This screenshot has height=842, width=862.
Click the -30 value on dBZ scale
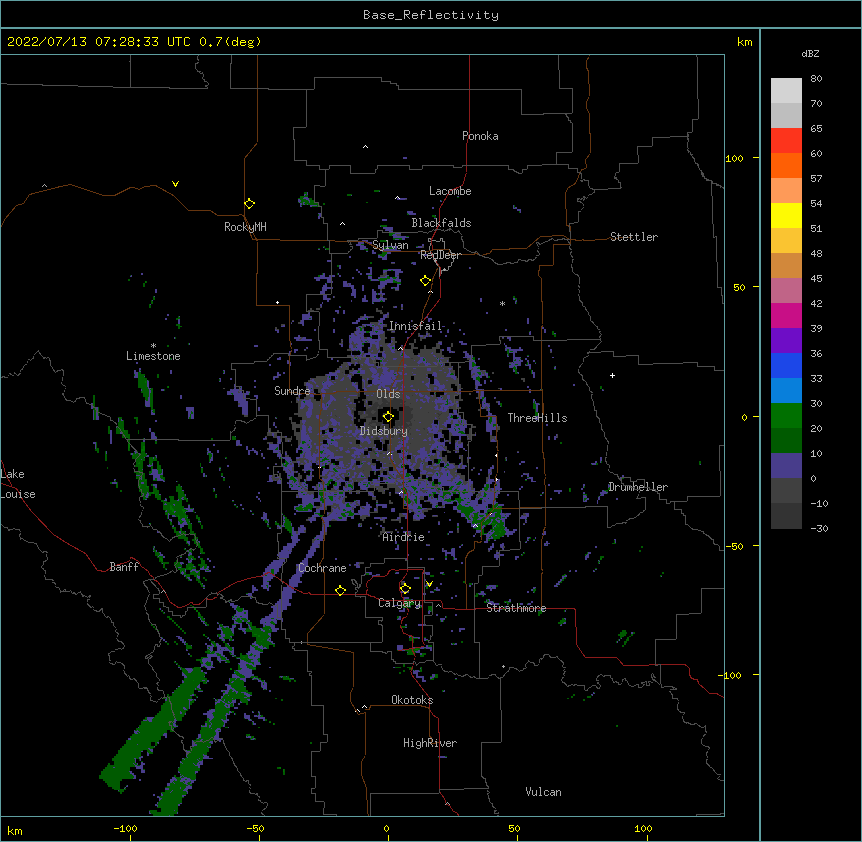coord(819,528)
